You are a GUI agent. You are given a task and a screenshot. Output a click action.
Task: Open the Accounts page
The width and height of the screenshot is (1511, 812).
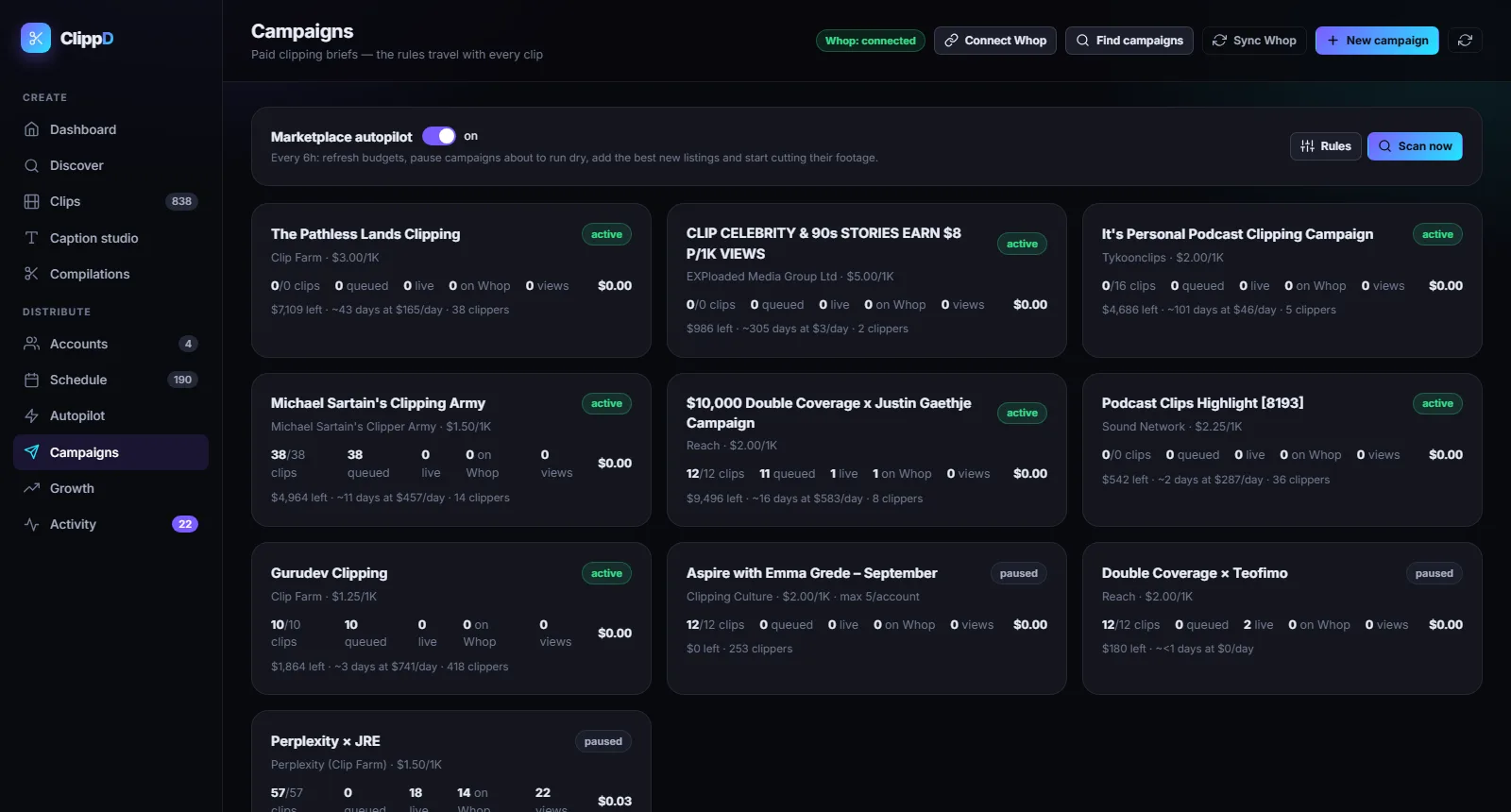[110, 344]
